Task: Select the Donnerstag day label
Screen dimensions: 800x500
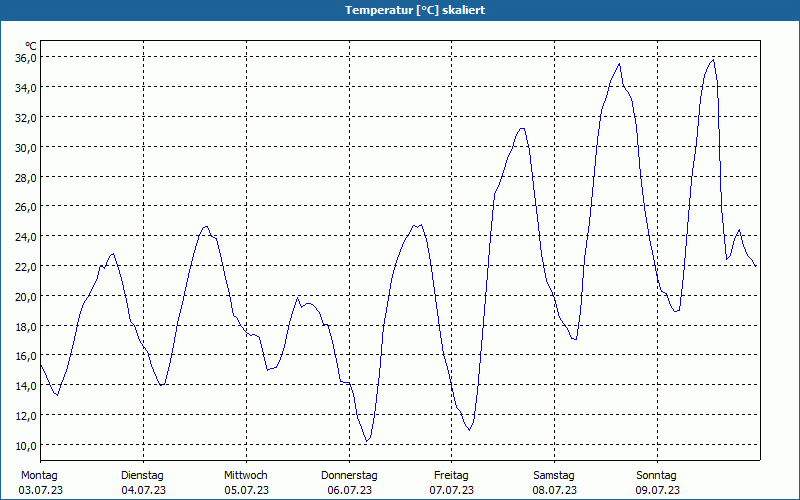Action: [x=349, y=475]
